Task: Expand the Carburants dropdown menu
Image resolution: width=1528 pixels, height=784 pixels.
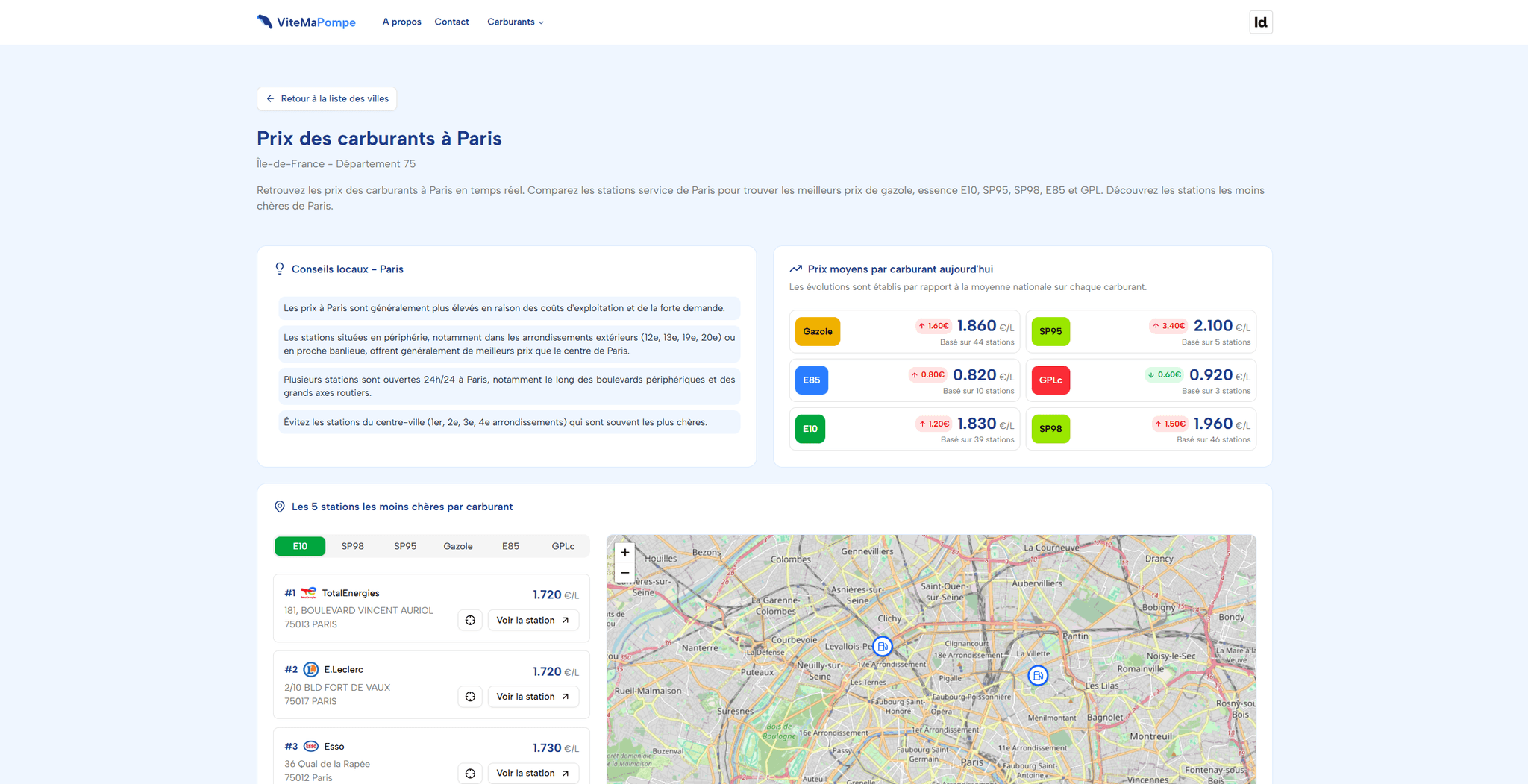Action: pos(515,22)
